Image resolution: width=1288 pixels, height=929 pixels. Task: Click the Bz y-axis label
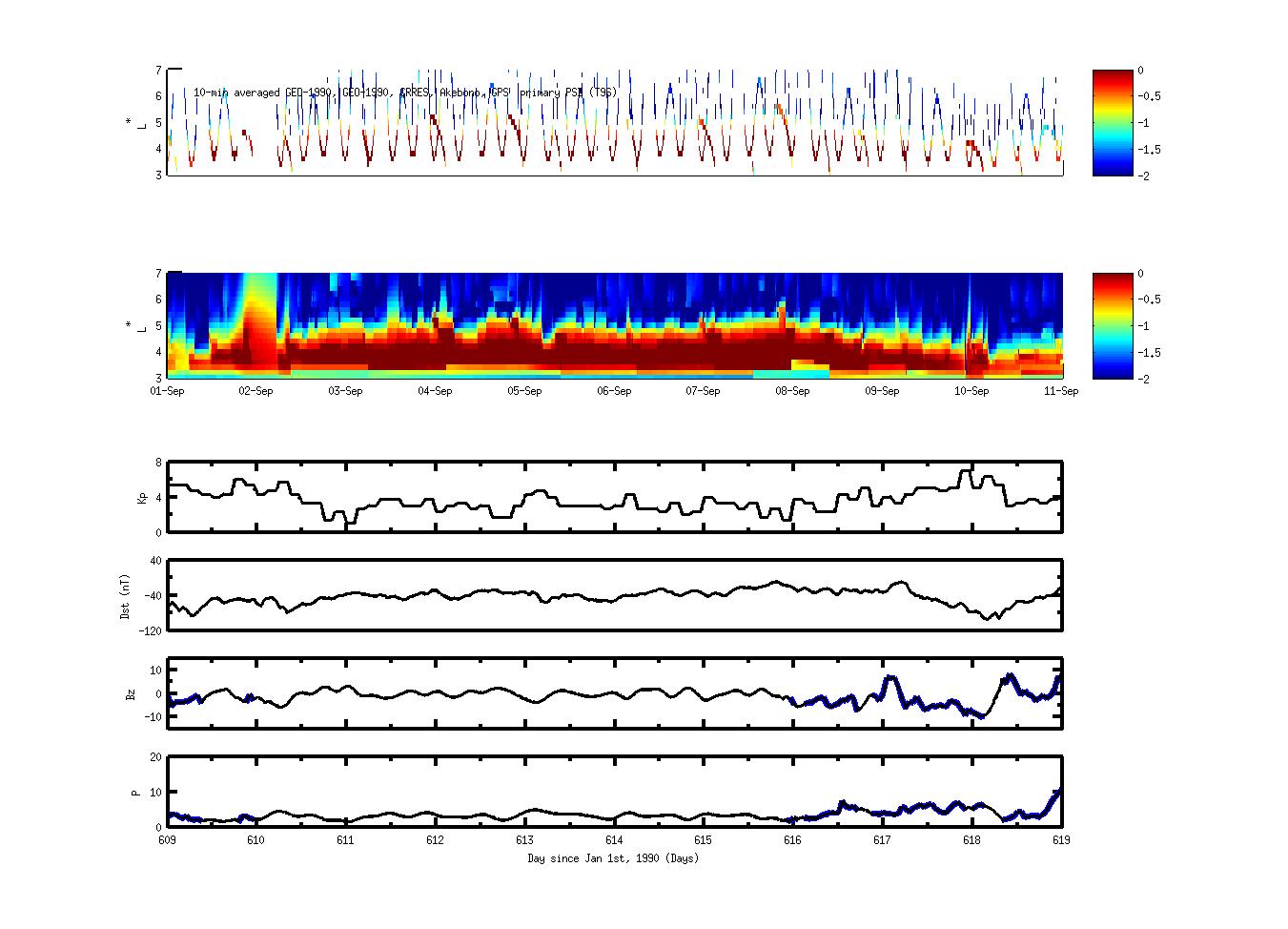[x=131, y=693]
